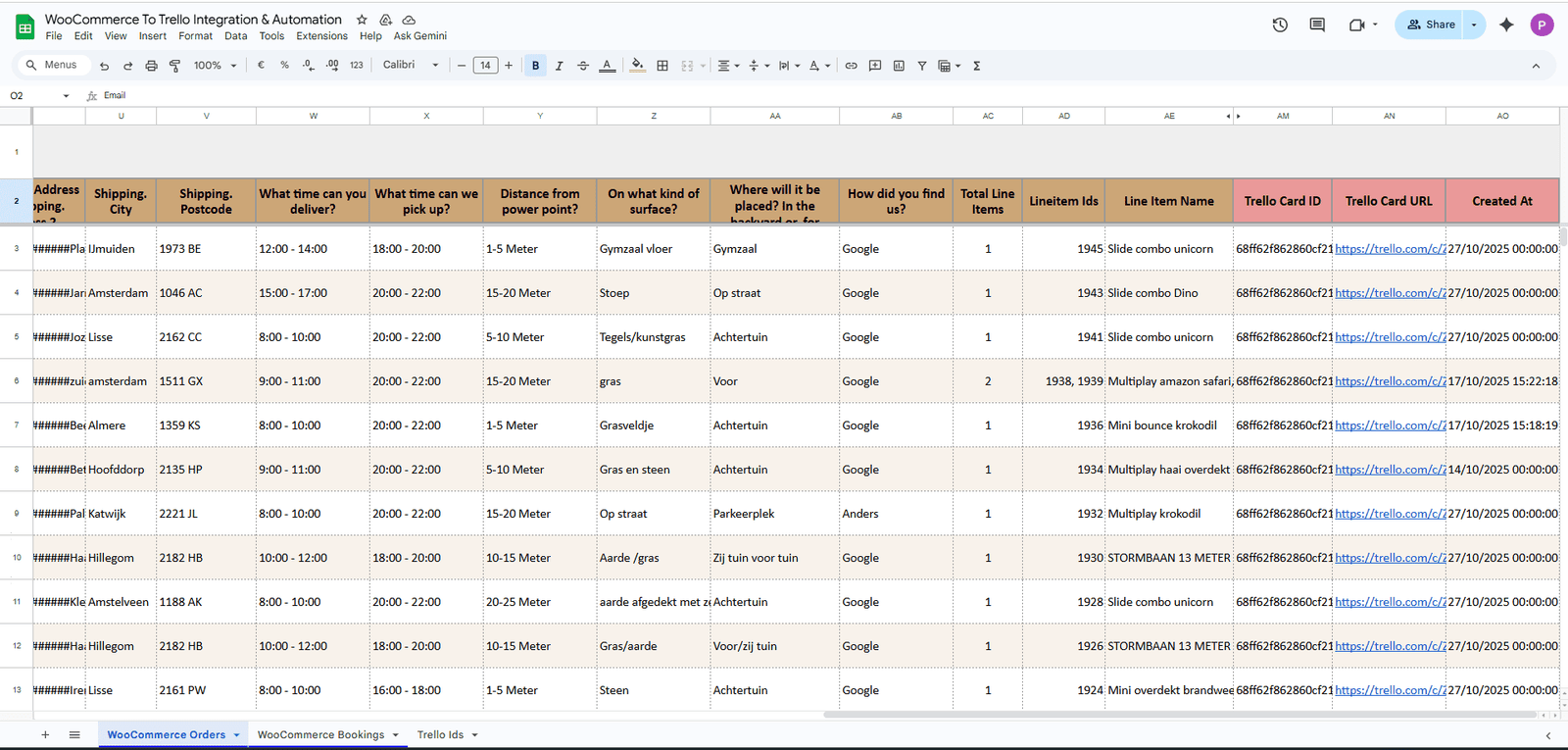Open the table views icon
Screen dimensions: 1568x750
(x=949, y=66)
